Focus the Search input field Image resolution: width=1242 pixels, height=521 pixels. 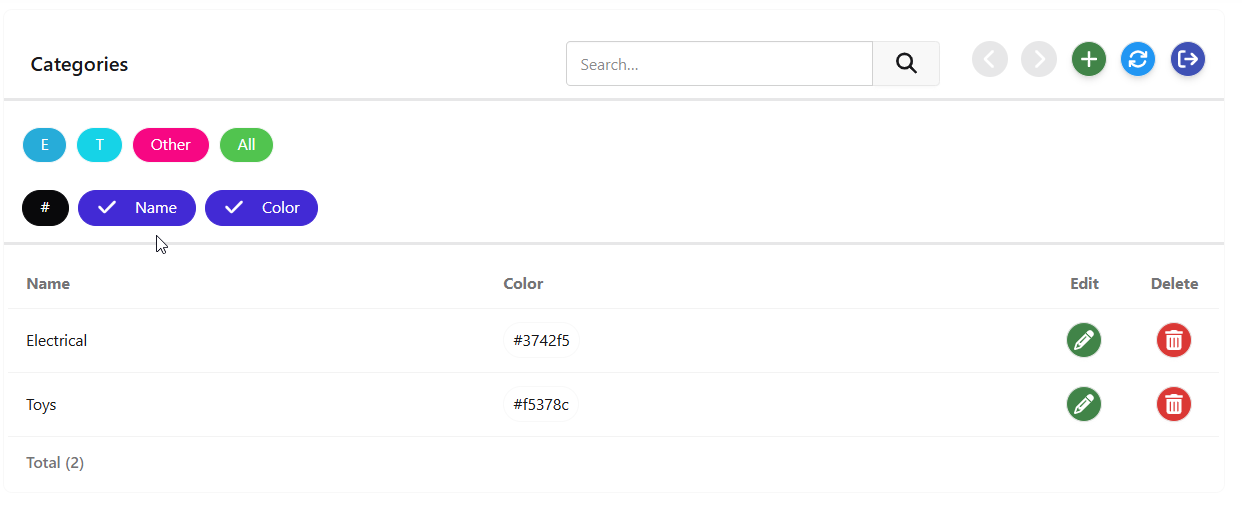click(x=719, y=64)
